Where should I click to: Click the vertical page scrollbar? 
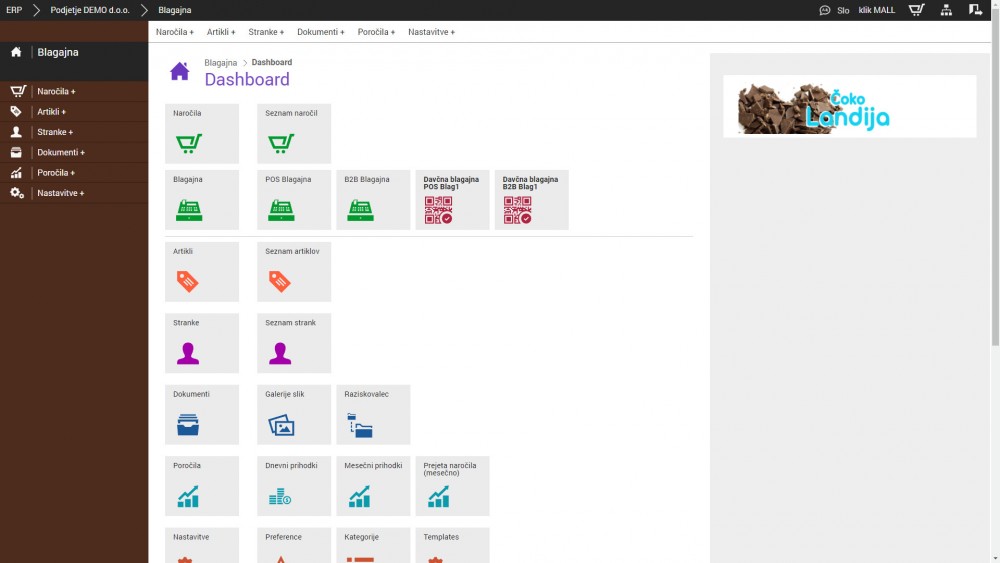tap(994, 200)
